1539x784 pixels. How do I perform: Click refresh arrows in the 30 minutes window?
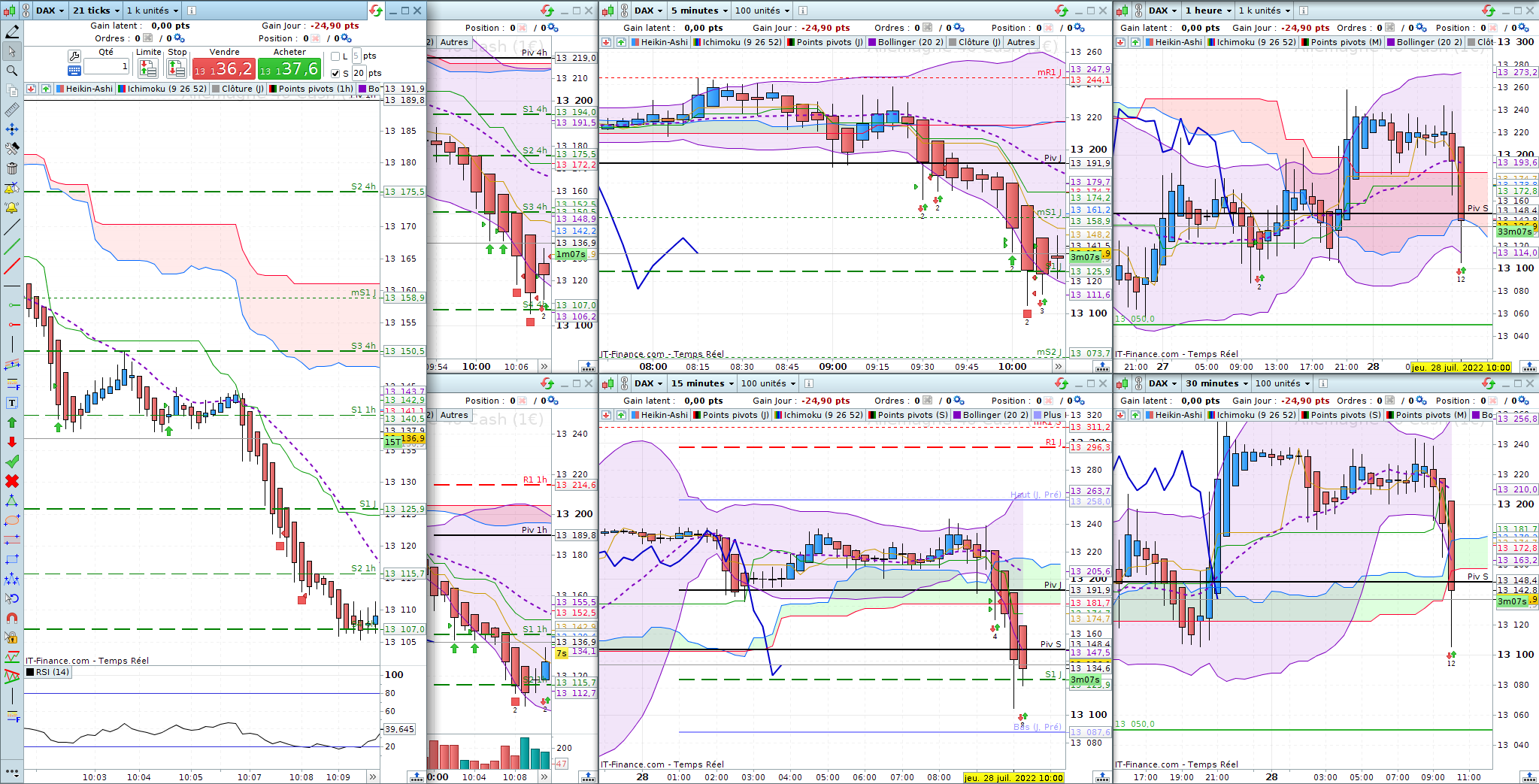click(1489, 383)
